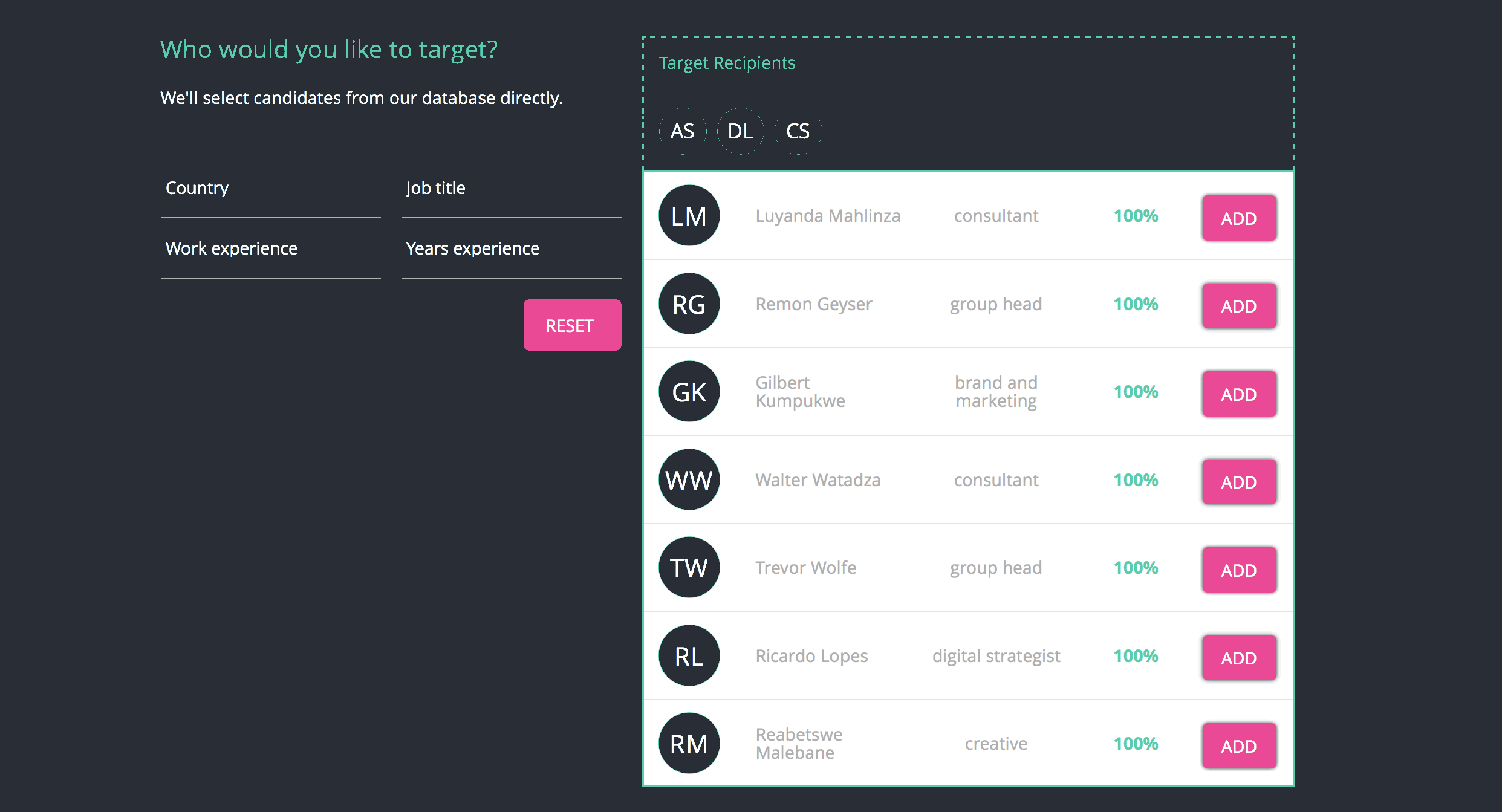1502x812 pixels.
Task: Click the AS recipient avatar
Action: point(683,131)
